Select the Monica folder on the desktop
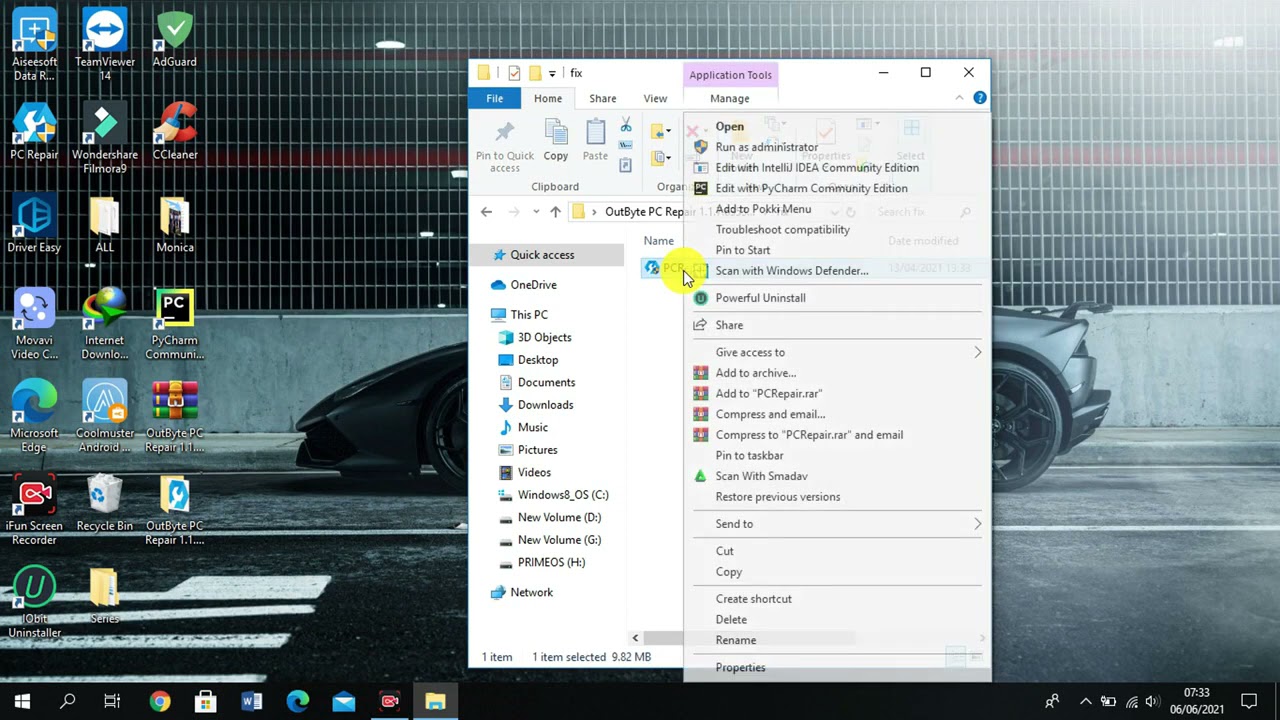The height and width of the screenshot is (720, 1280). (x=174, y=225)
